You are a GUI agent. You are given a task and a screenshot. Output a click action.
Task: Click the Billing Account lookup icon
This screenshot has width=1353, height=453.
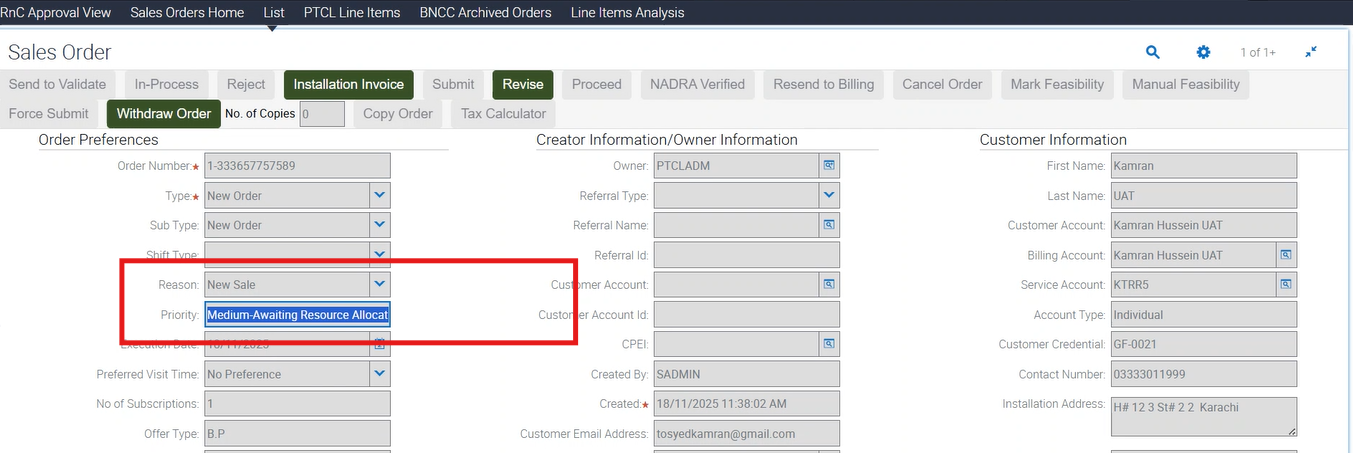(x=1286, y=255)
